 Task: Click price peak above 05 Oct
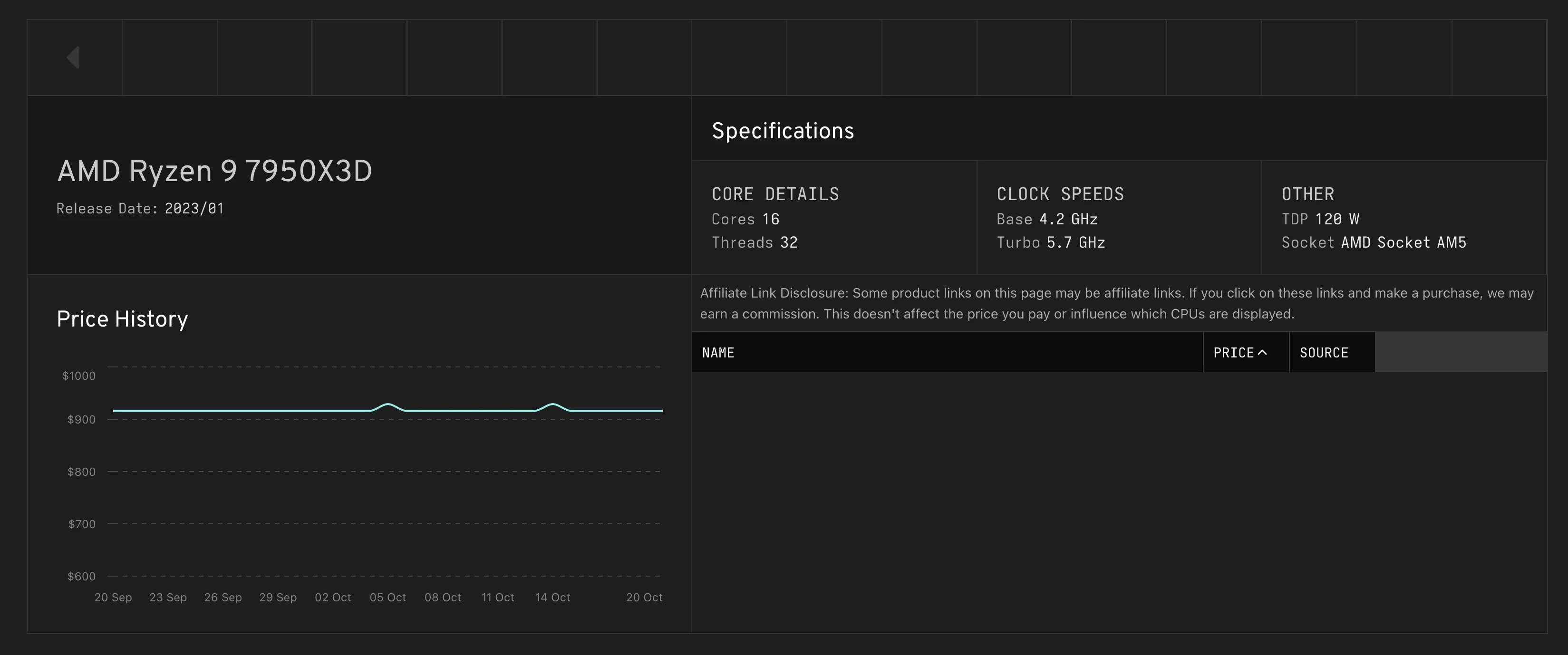tap(388, 405)
